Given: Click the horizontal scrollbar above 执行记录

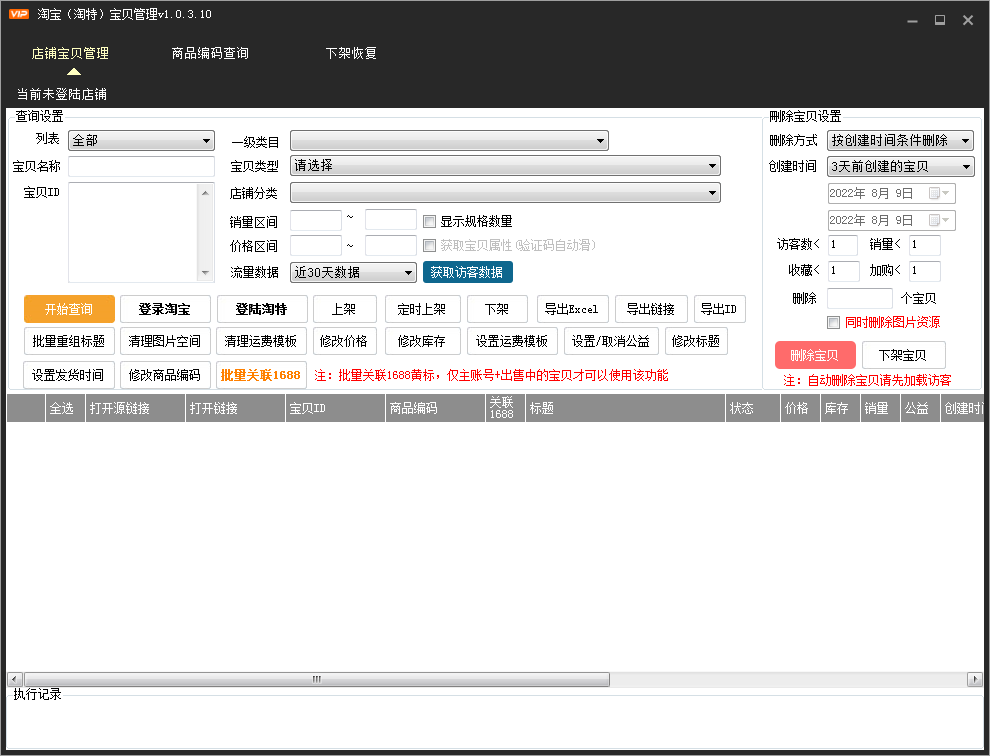Looking at the screenshot, I should tap(315, 678).
